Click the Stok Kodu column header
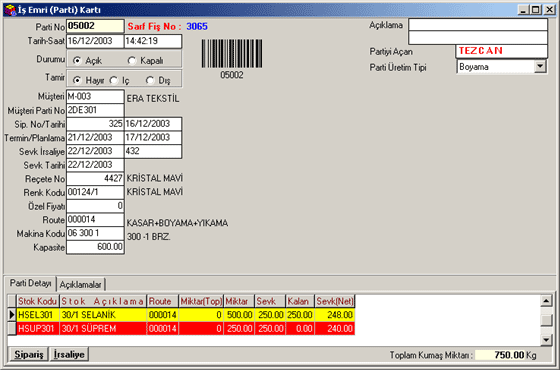Image resolution: width=560 pixels, height=370 pixels. [38, 301]
